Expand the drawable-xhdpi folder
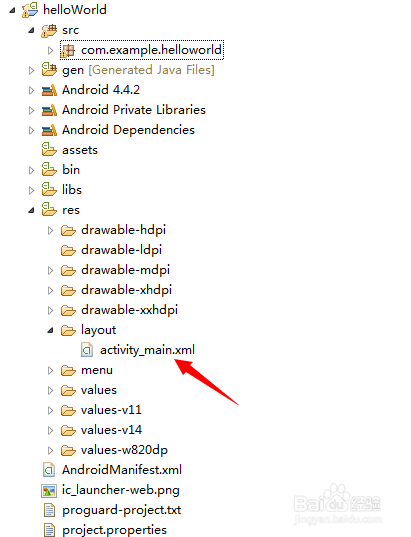411x537 pixels. (x=50, y=290)
